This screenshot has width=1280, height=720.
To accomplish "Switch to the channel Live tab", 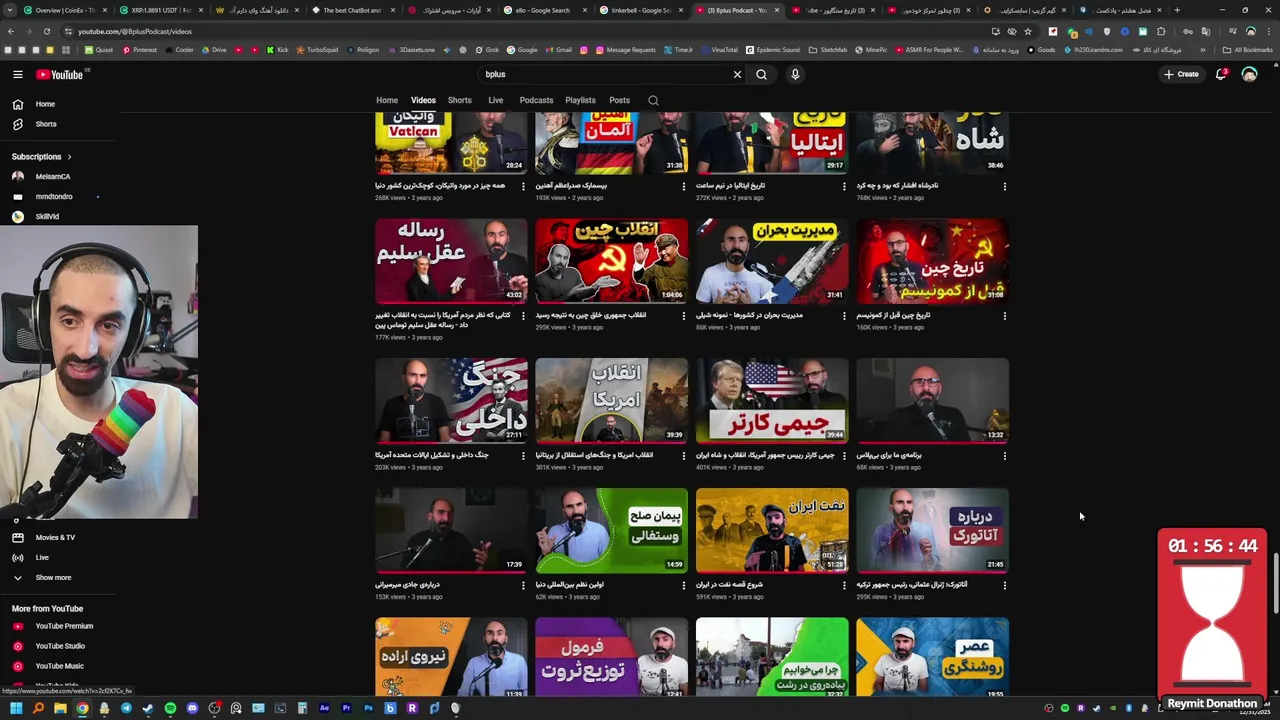I will 495,100.
